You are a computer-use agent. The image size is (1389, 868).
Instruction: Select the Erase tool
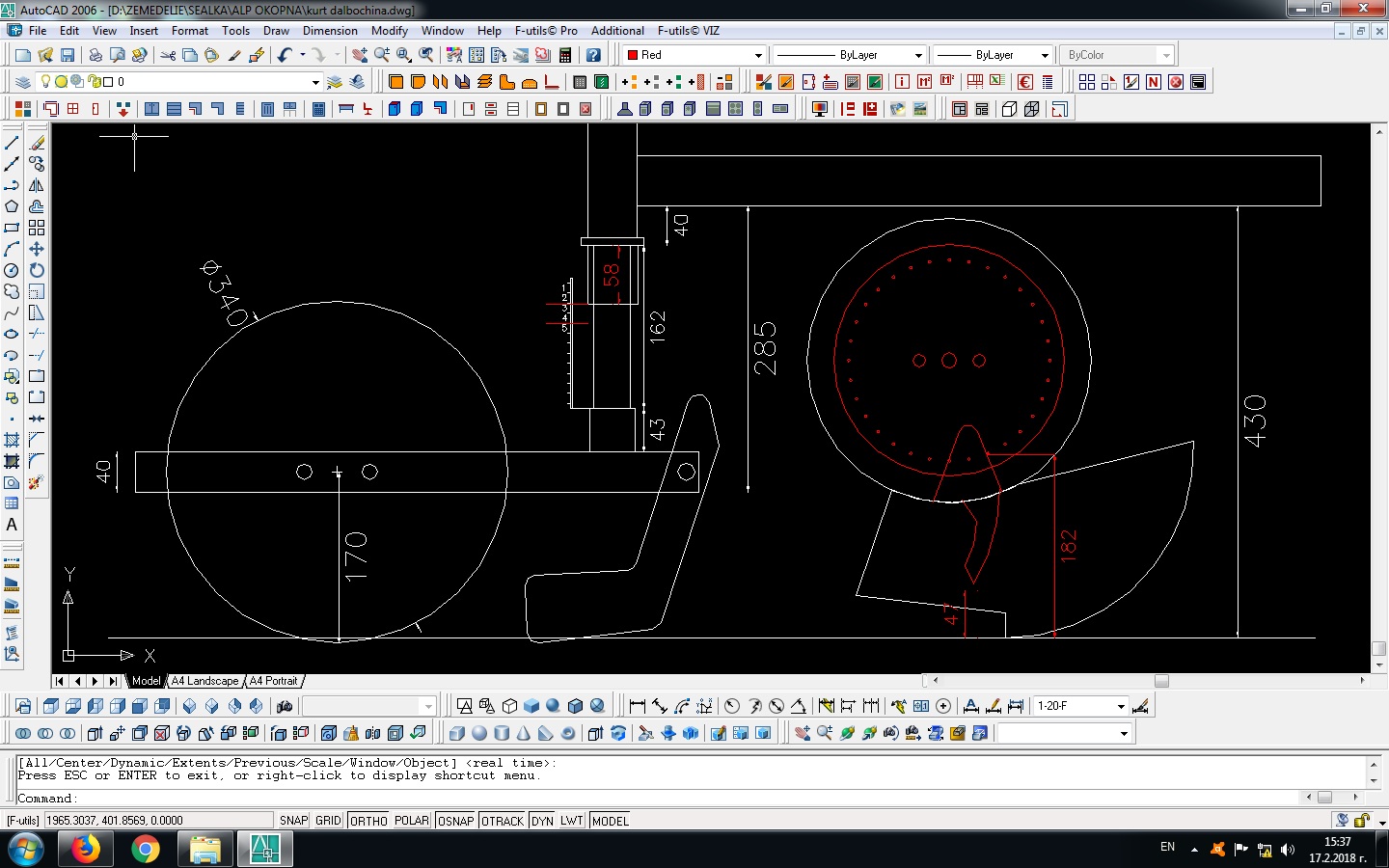click(x=37, y=143)
